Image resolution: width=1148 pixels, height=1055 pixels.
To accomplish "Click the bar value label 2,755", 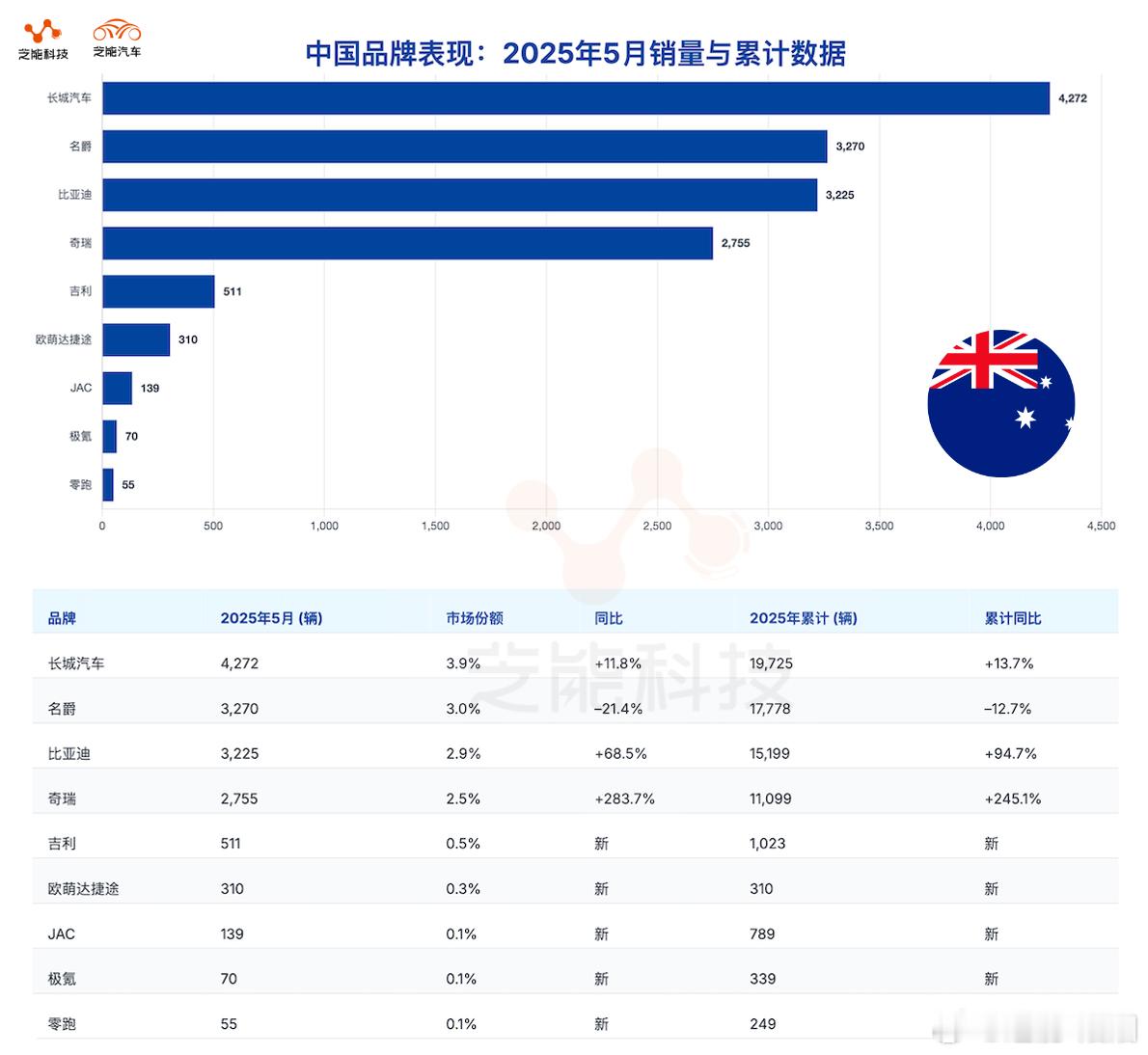I will pos(736,243).
